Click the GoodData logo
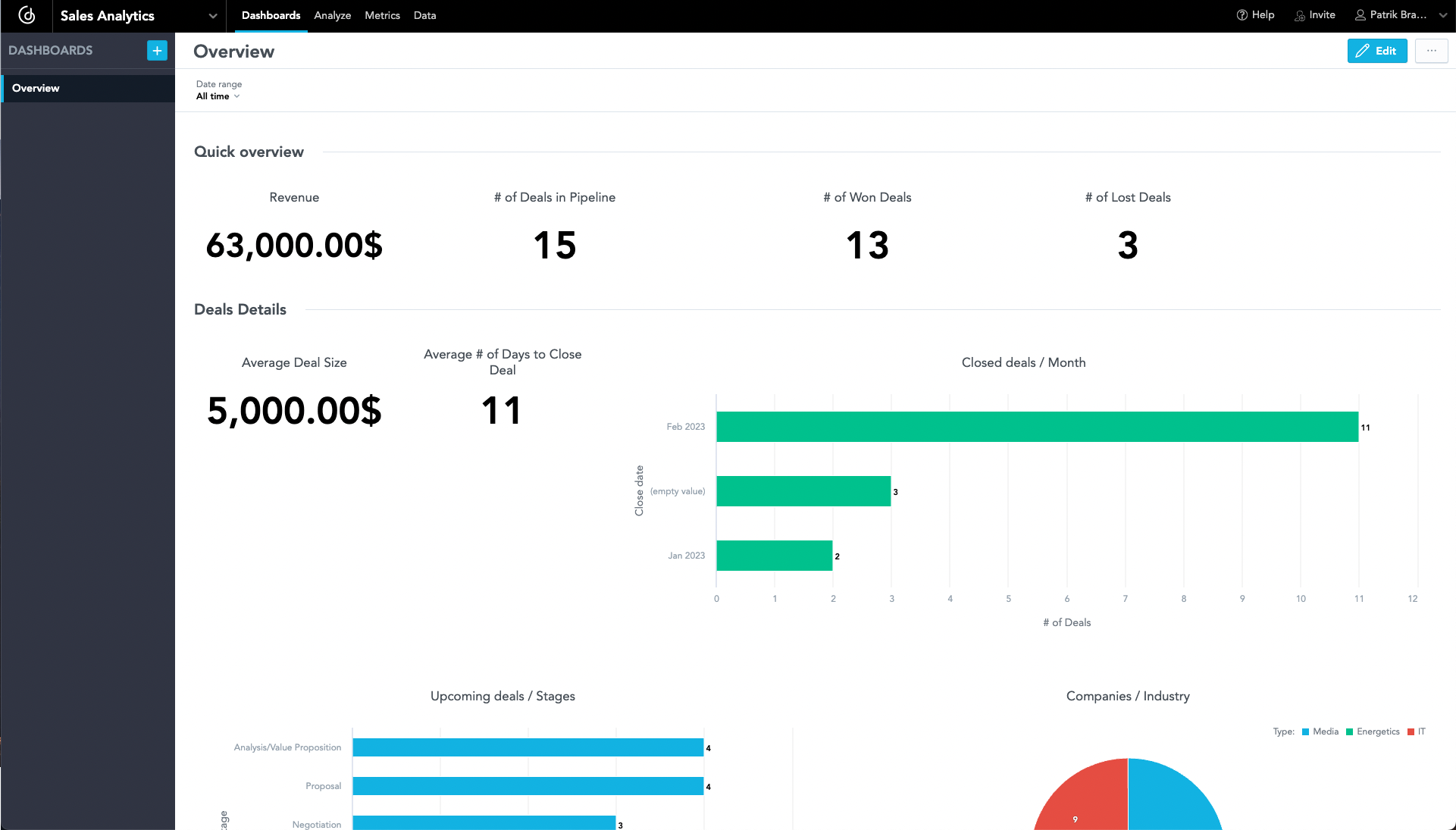This screenshot has height=830, width=1456. coord(27,15)
